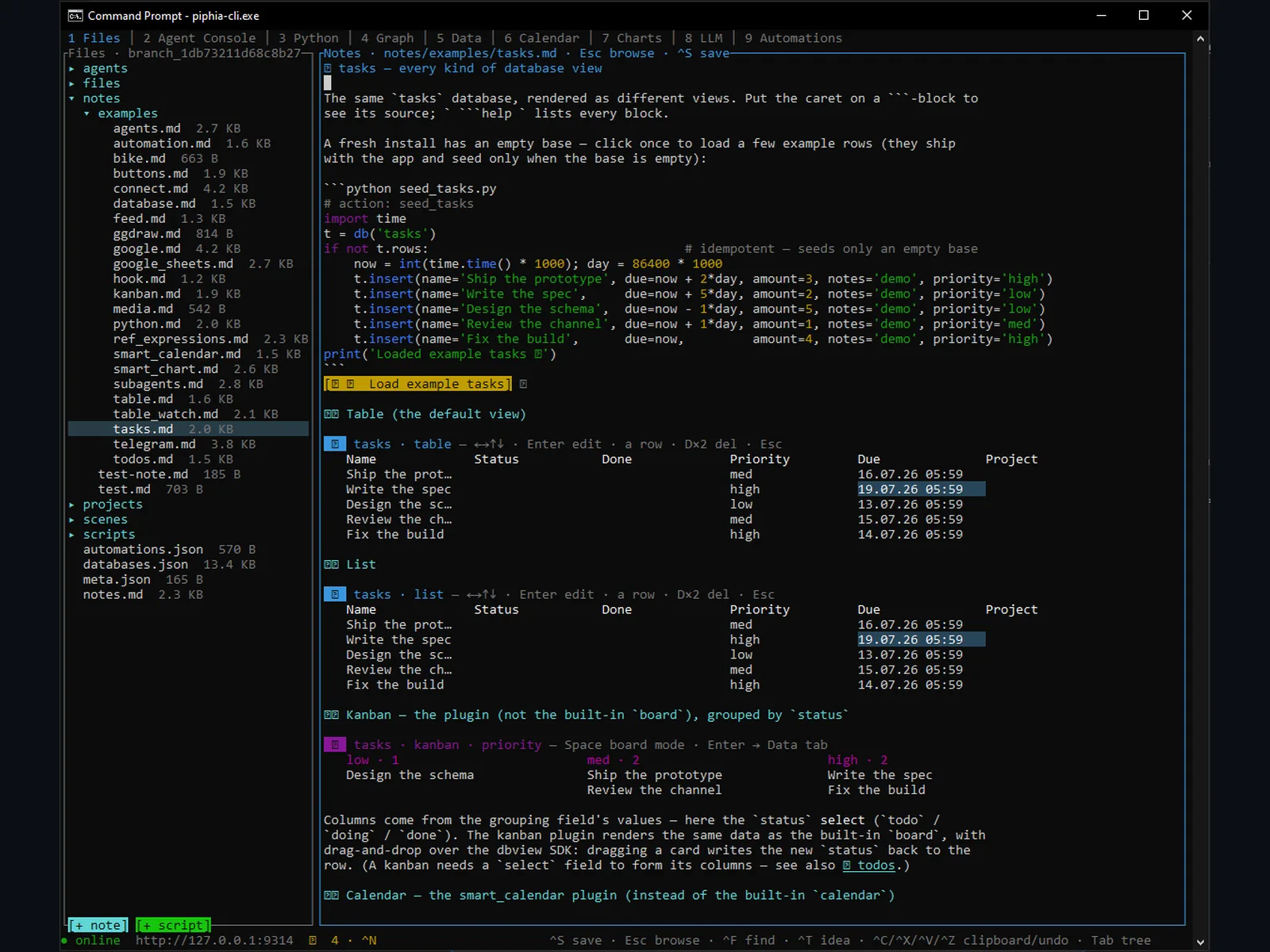Click '^F find' in the bottom hint bar
1270x952 pixels.
749,940
